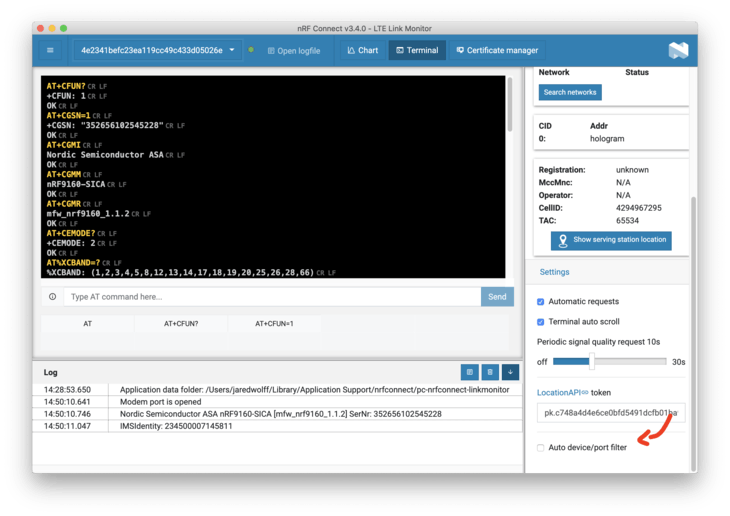Expand the device selector dropdown arrow
730x516 pixels.
[232, 50]
